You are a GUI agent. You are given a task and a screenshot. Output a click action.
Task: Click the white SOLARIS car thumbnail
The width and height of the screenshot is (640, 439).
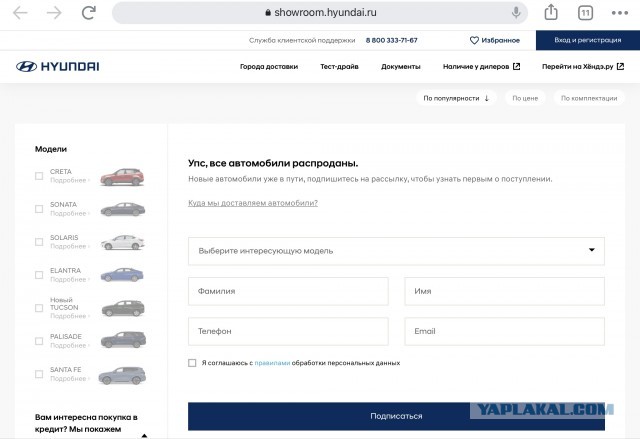coord(122,242)
